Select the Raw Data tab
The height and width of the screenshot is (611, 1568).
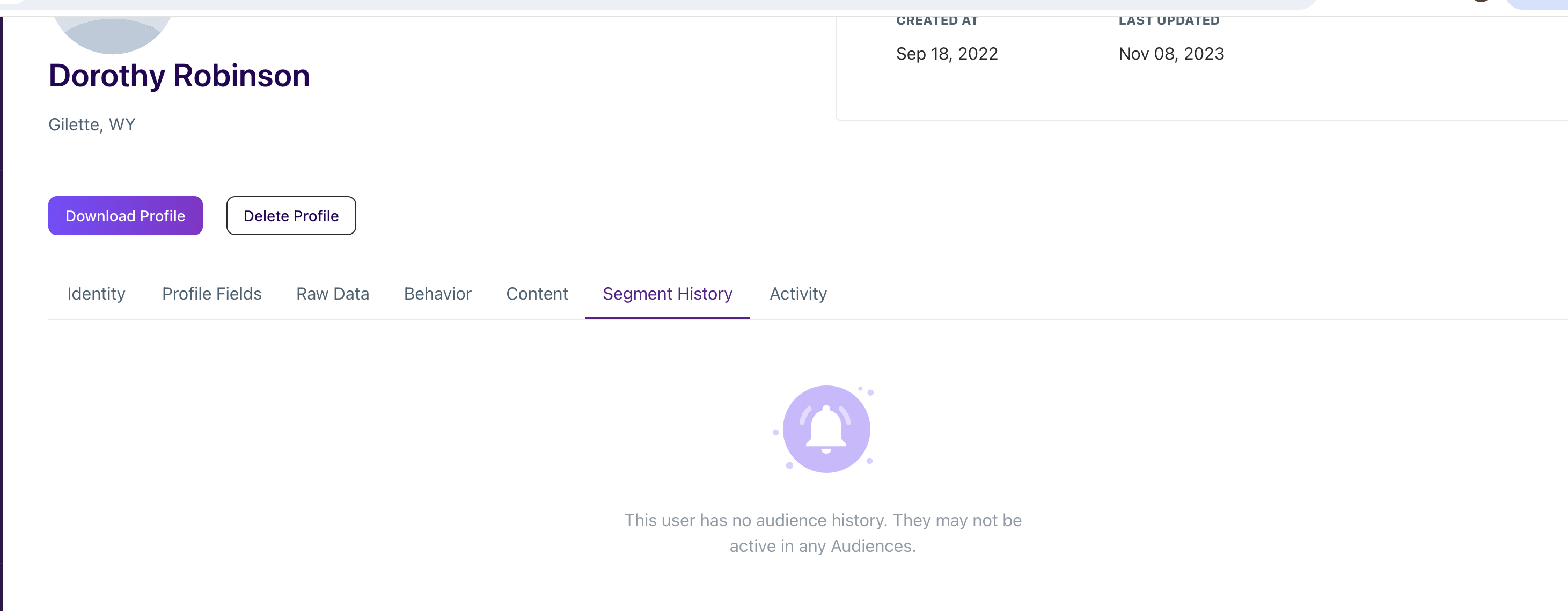click(x=333, y=294)
